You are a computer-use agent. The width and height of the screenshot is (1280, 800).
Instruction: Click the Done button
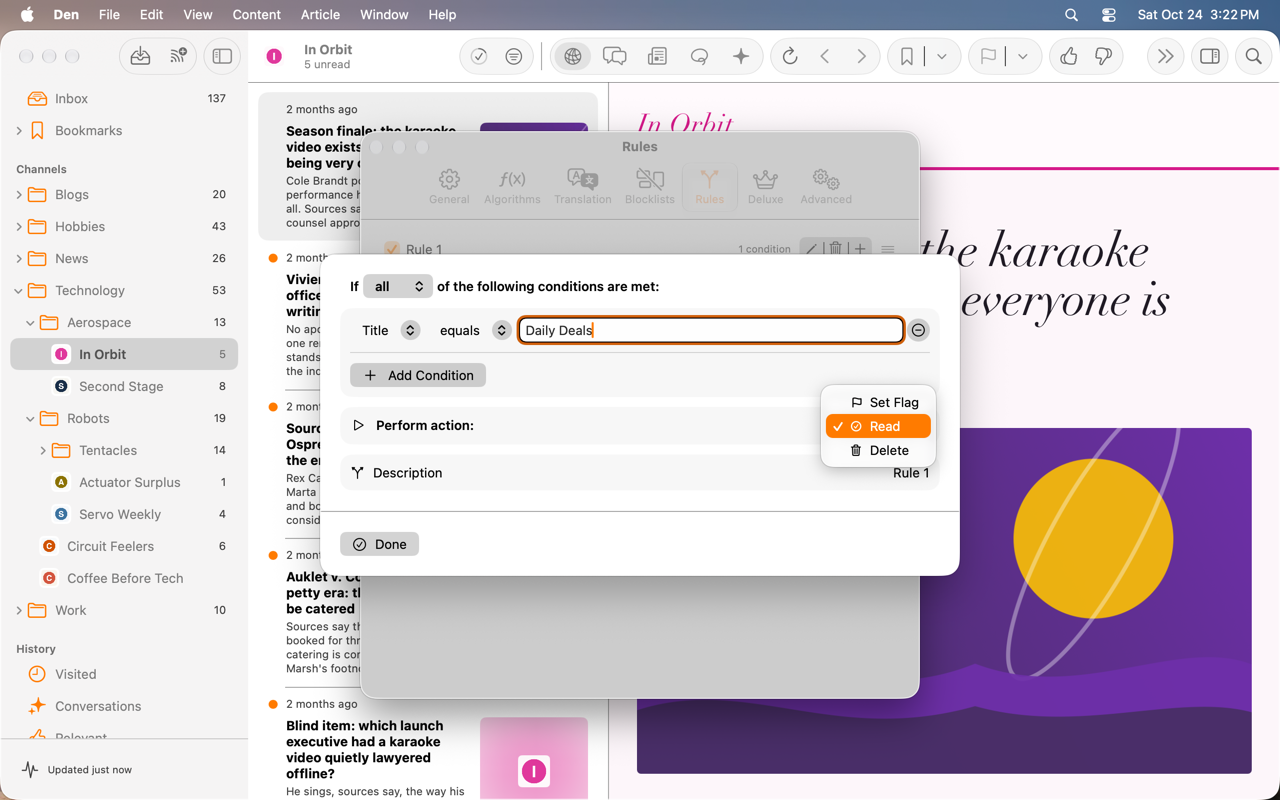tap(379, 544)
